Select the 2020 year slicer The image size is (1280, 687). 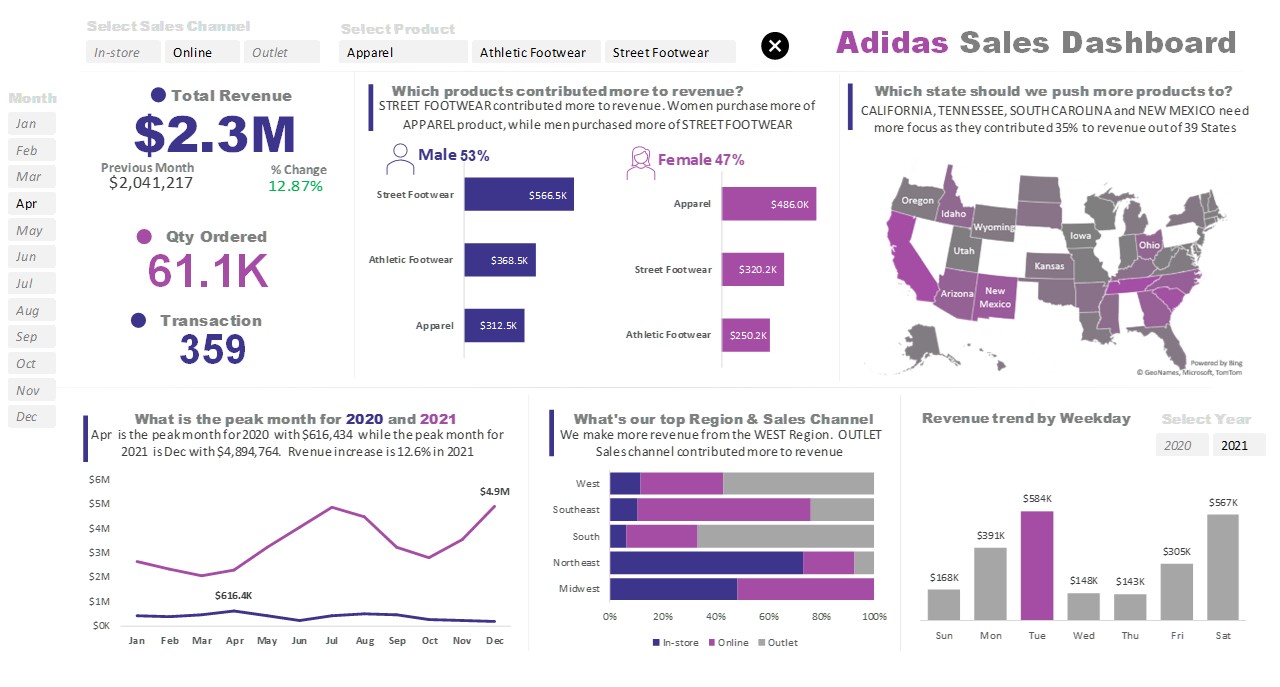pyautogui.click(x=1181, y=445)
